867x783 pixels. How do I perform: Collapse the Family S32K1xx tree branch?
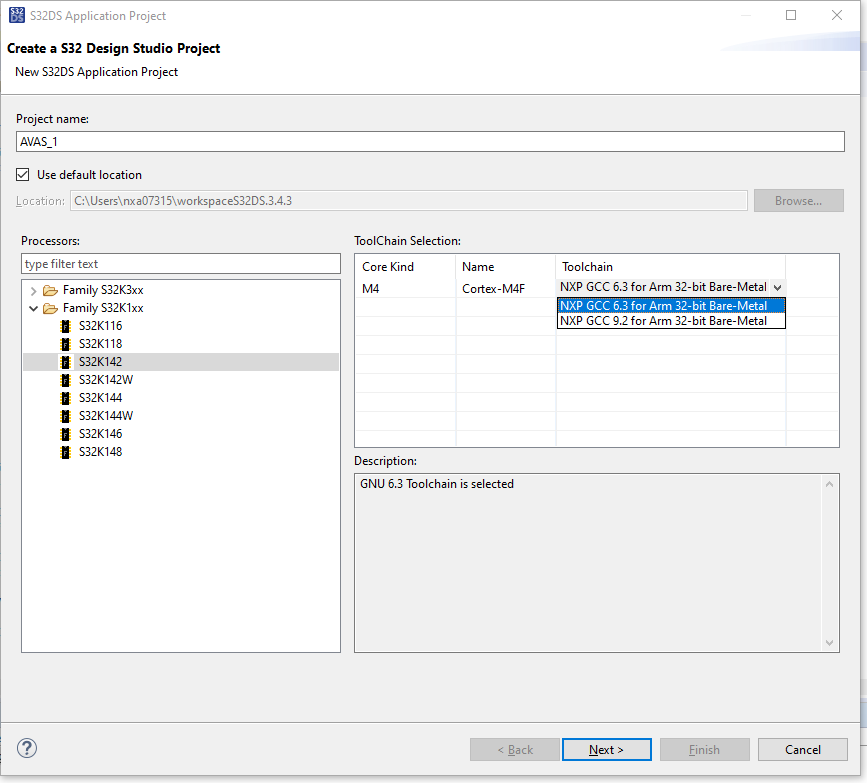click(x=33, y=307)
